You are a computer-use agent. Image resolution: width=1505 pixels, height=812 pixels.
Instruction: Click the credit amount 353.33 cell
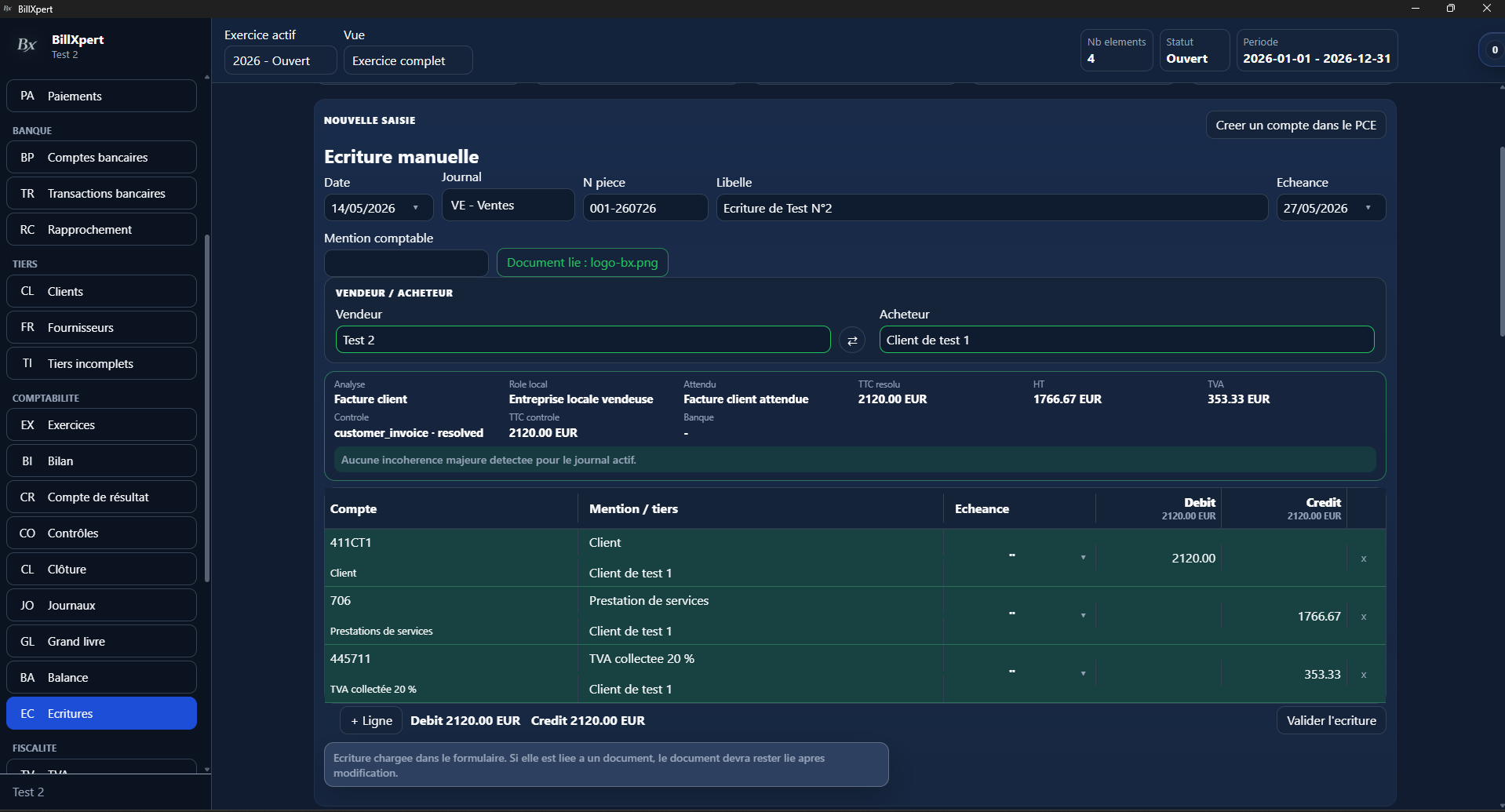[x=1285, y=674]
